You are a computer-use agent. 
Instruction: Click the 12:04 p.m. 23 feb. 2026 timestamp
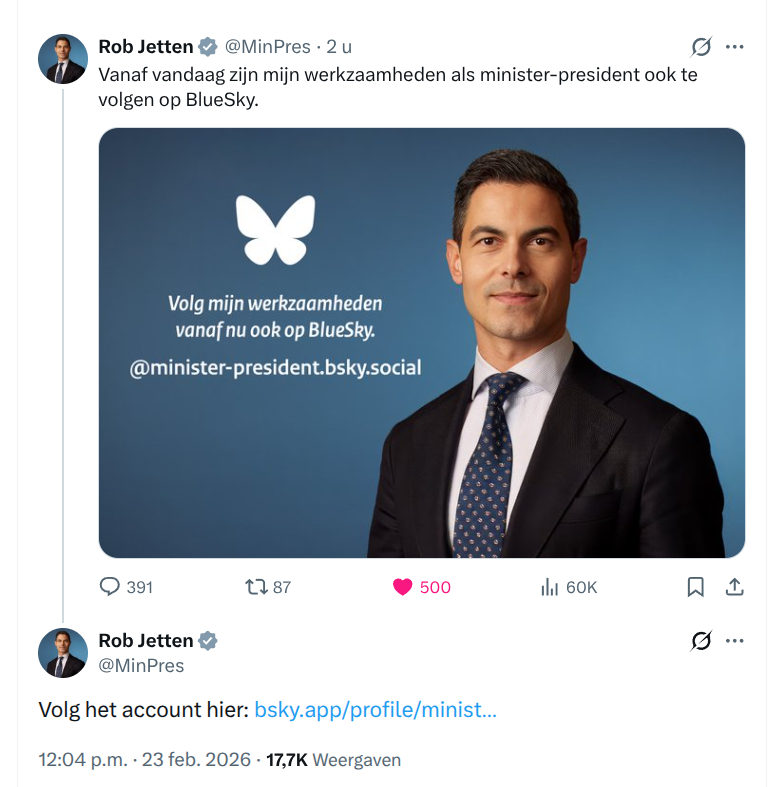[142, 760]
